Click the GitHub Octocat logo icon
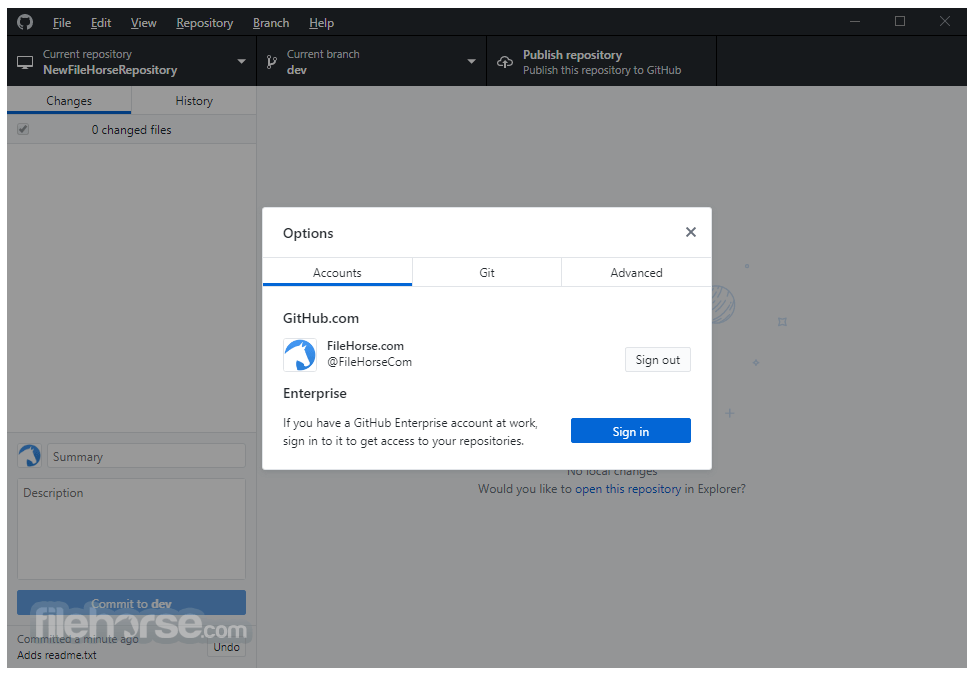The height and width of the screenshot is (674, 972). (25, 23)
